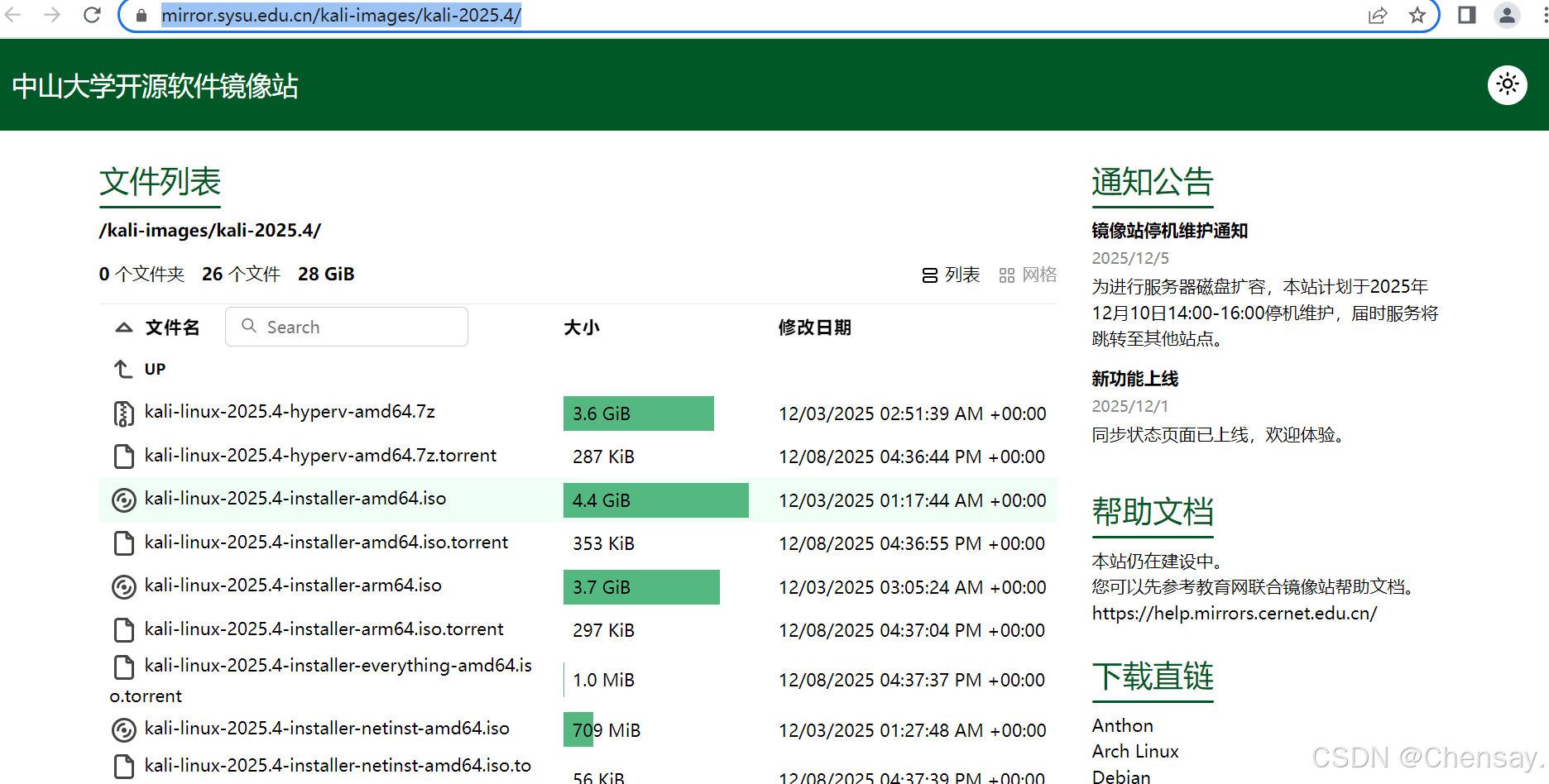Viewport: 1549px width, 784px height.
Task: Open the 新功能上线 announcement
Action: 1135,379
